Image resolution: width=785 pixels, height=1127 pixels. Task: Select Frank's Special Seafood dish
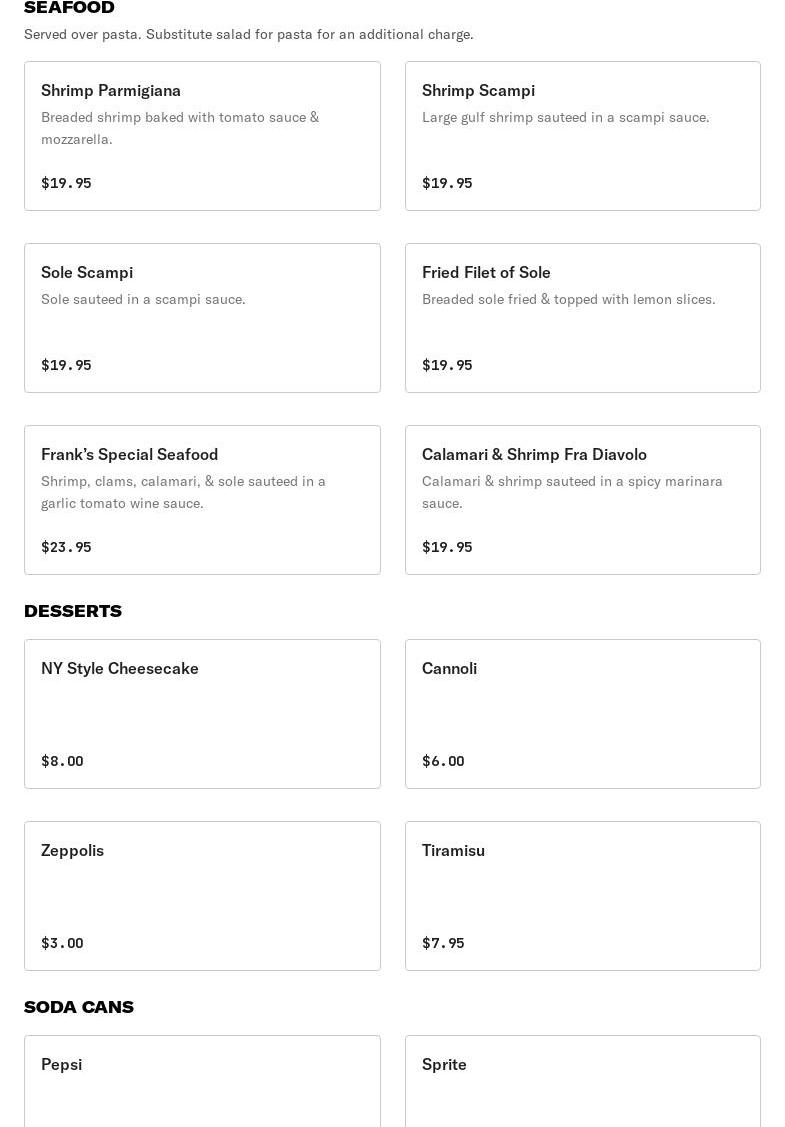pyautogui.click(x=202, y=500)
